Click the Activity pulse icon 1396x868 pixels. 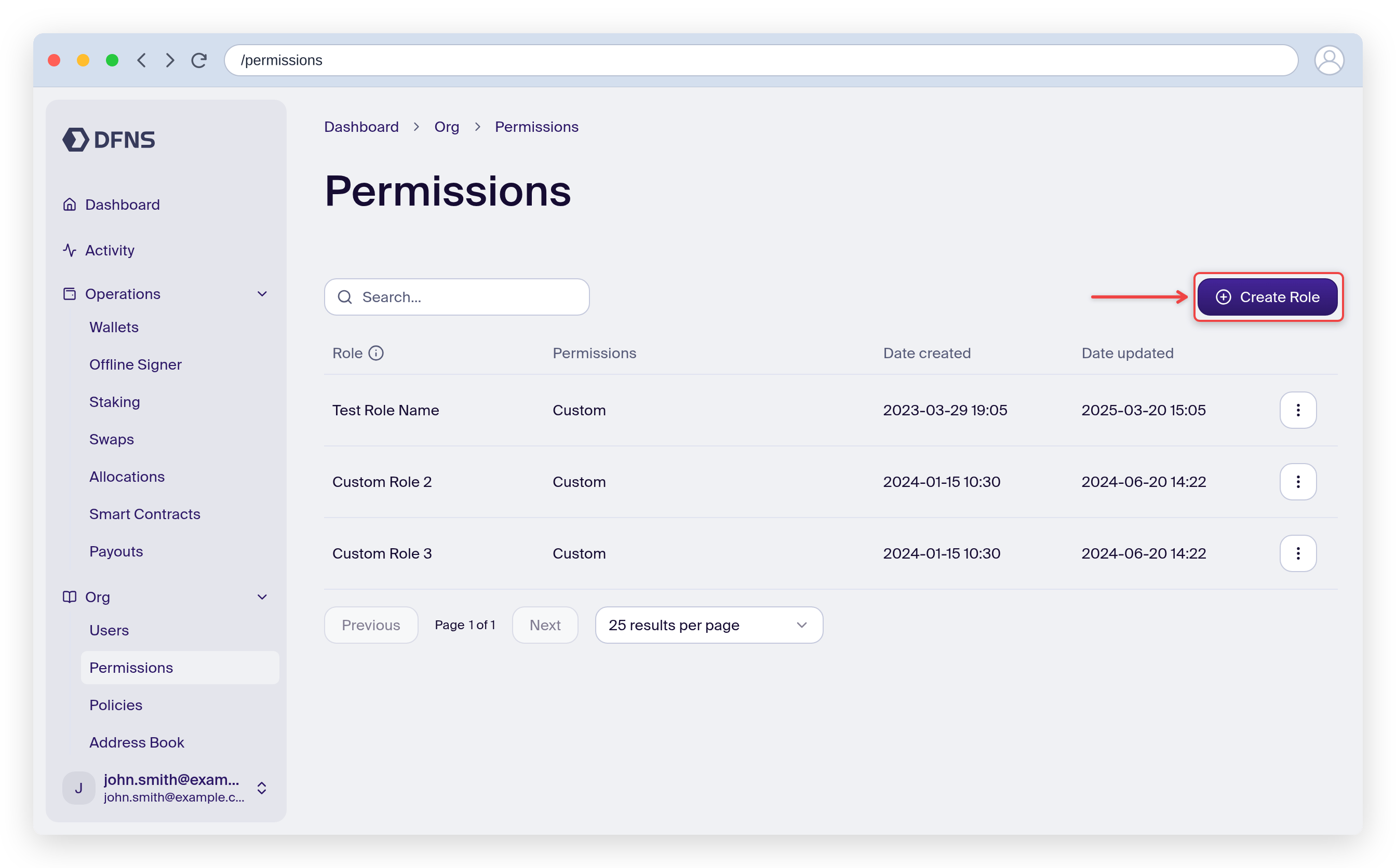coord(70,250)
